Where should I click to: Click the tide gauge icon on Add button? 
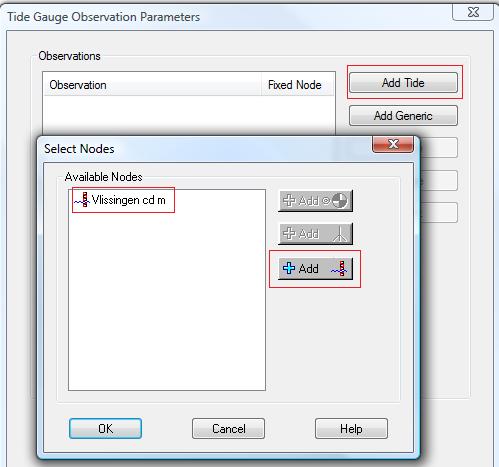coord(339,268)
